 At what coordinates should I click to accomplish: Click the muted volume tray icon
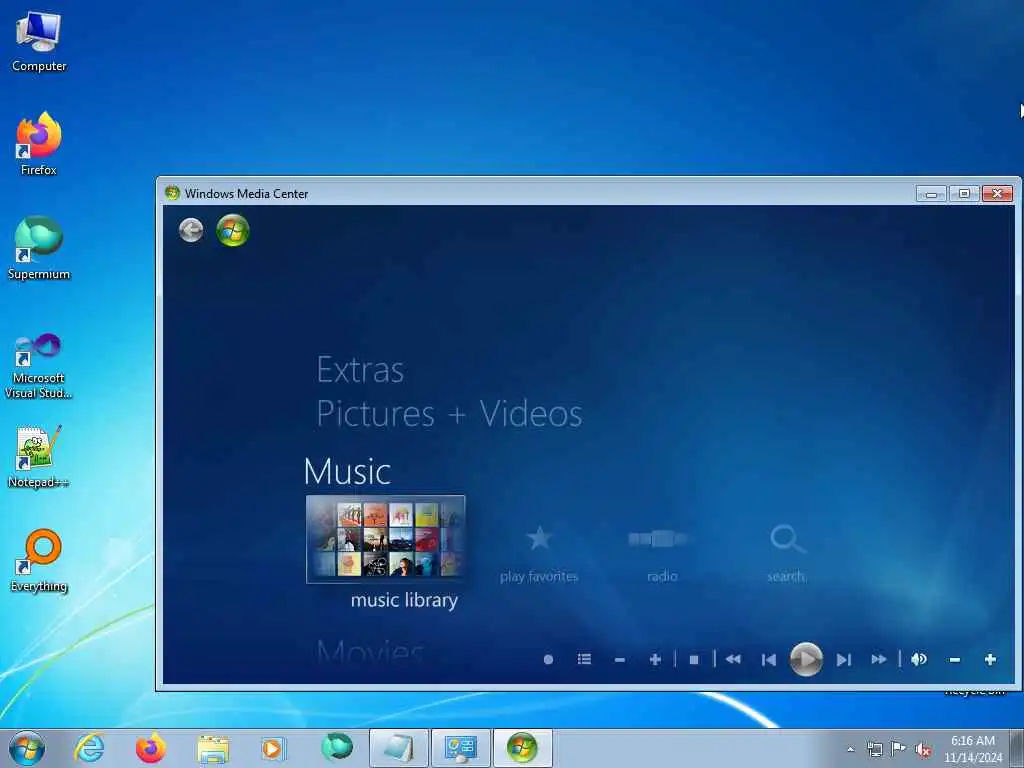click(x=923, y=750)
